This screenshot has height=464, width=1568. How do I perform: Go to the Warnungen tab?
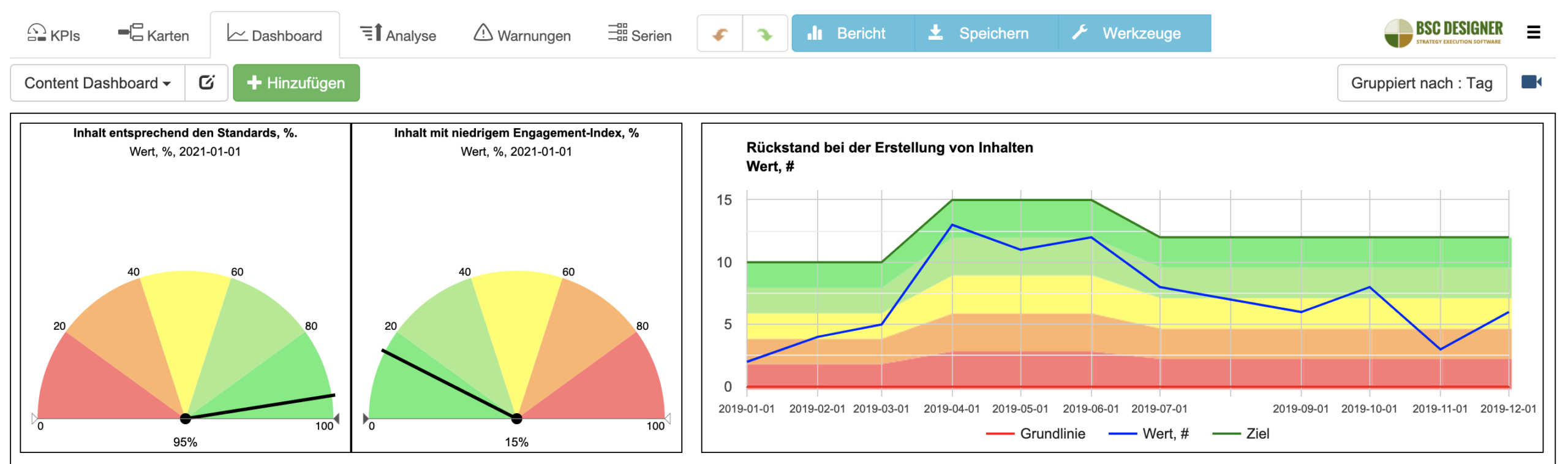click(x=522, y=34)
